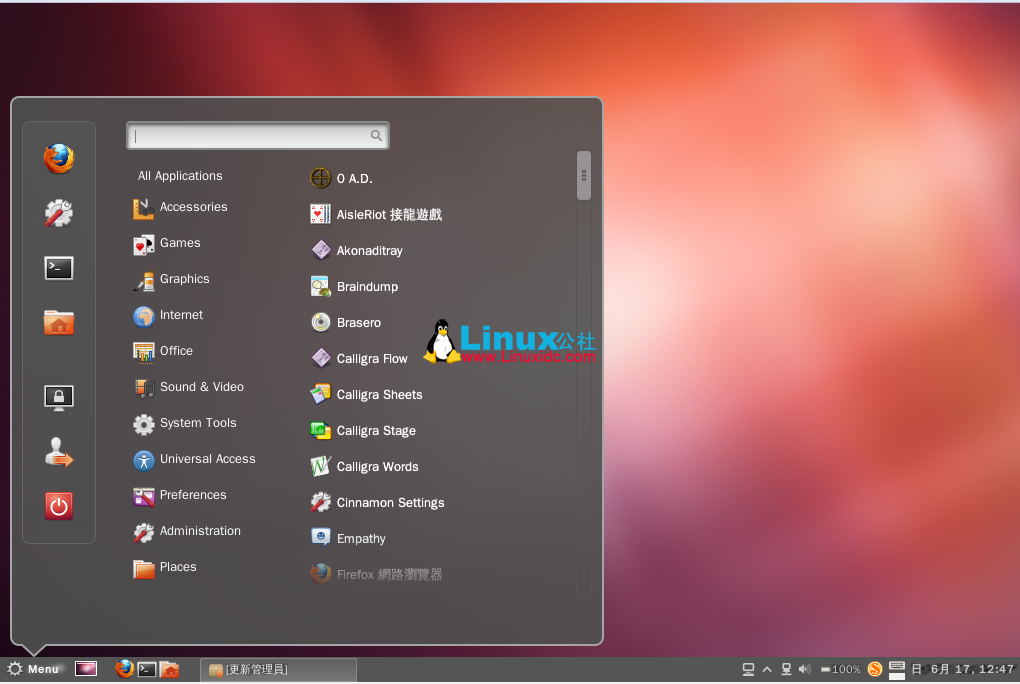The width and height of the screenshot is (1020, 684).
Task: Open the Graphics category
Action: point(171,279)
